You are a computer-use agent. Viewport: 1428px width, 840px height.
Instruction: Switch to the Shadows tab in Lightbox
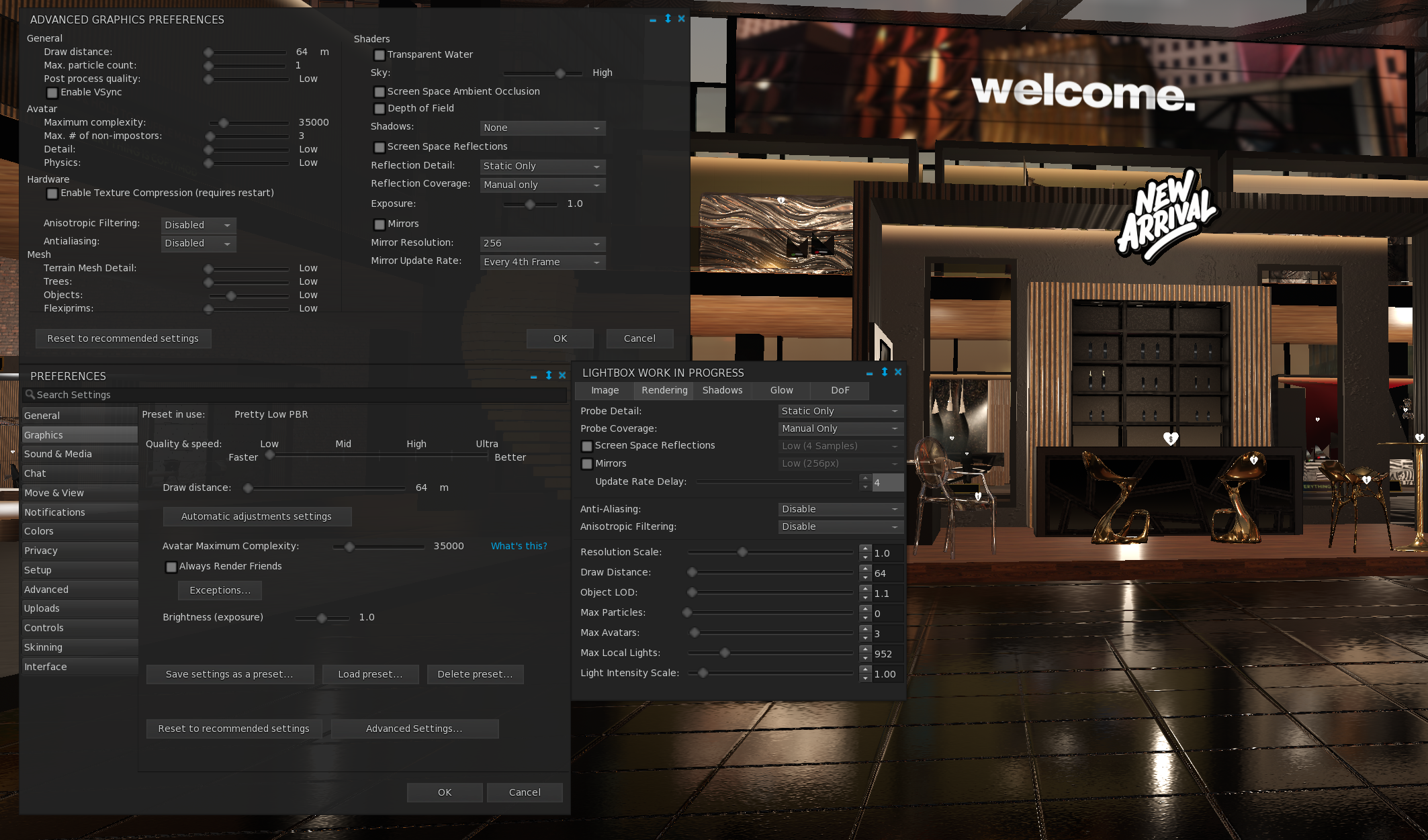pyautogui.click(x=722, y=390)
